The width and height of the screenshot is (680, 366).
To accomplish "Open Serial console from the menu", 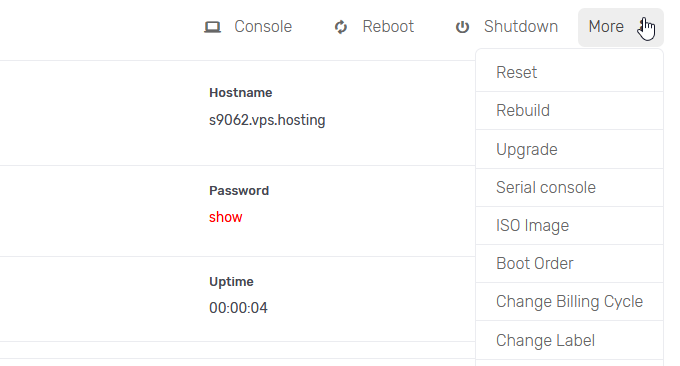I will click(x=569, y=187).
